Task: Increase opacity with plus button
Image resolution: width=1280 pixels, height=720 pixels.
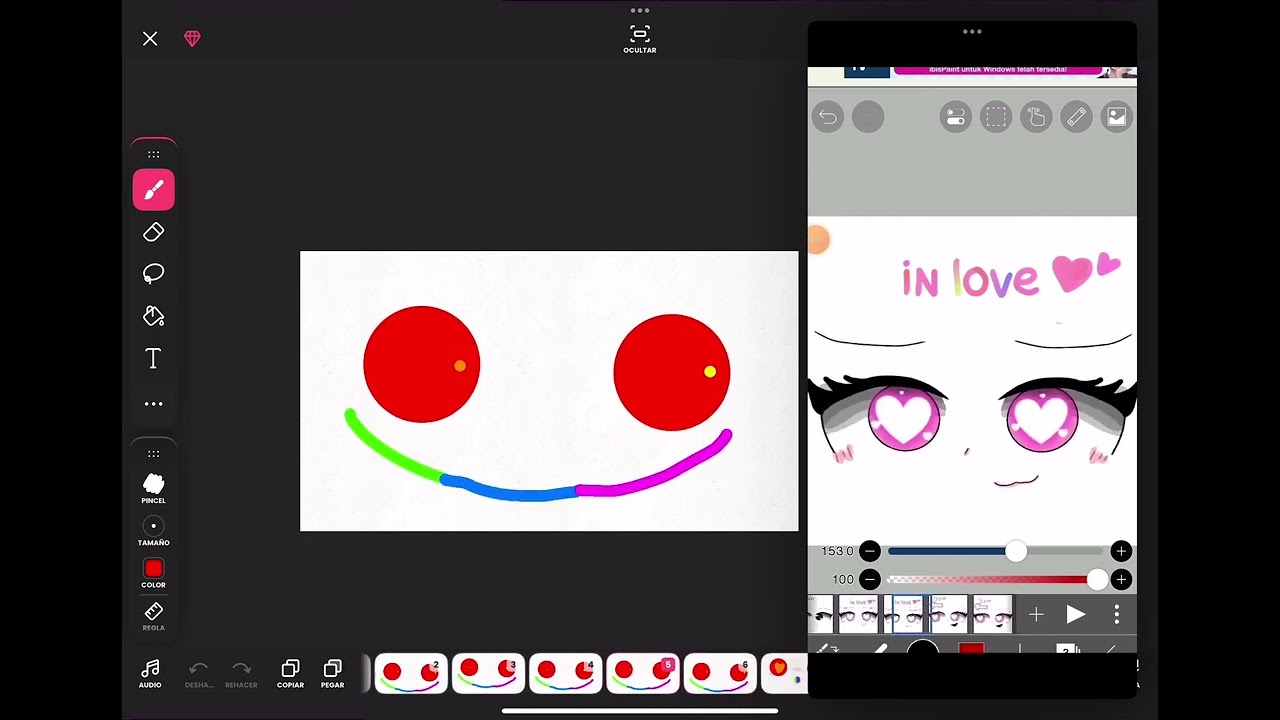Action: [1121, 580]
